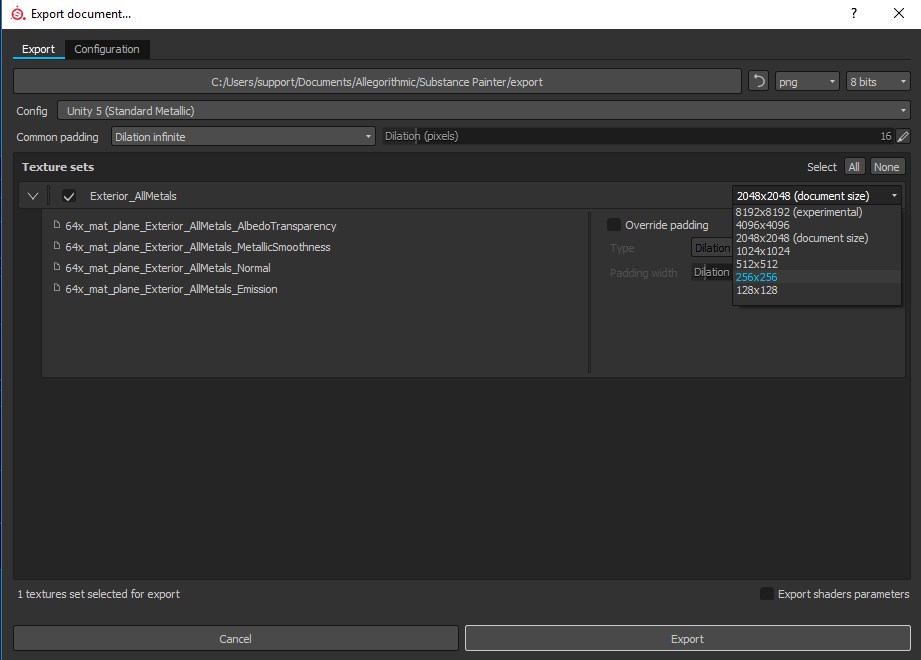Open the png file format dropdown
Image resolution: width=921 pixels, height=660 pixels.
coord(807,82)
